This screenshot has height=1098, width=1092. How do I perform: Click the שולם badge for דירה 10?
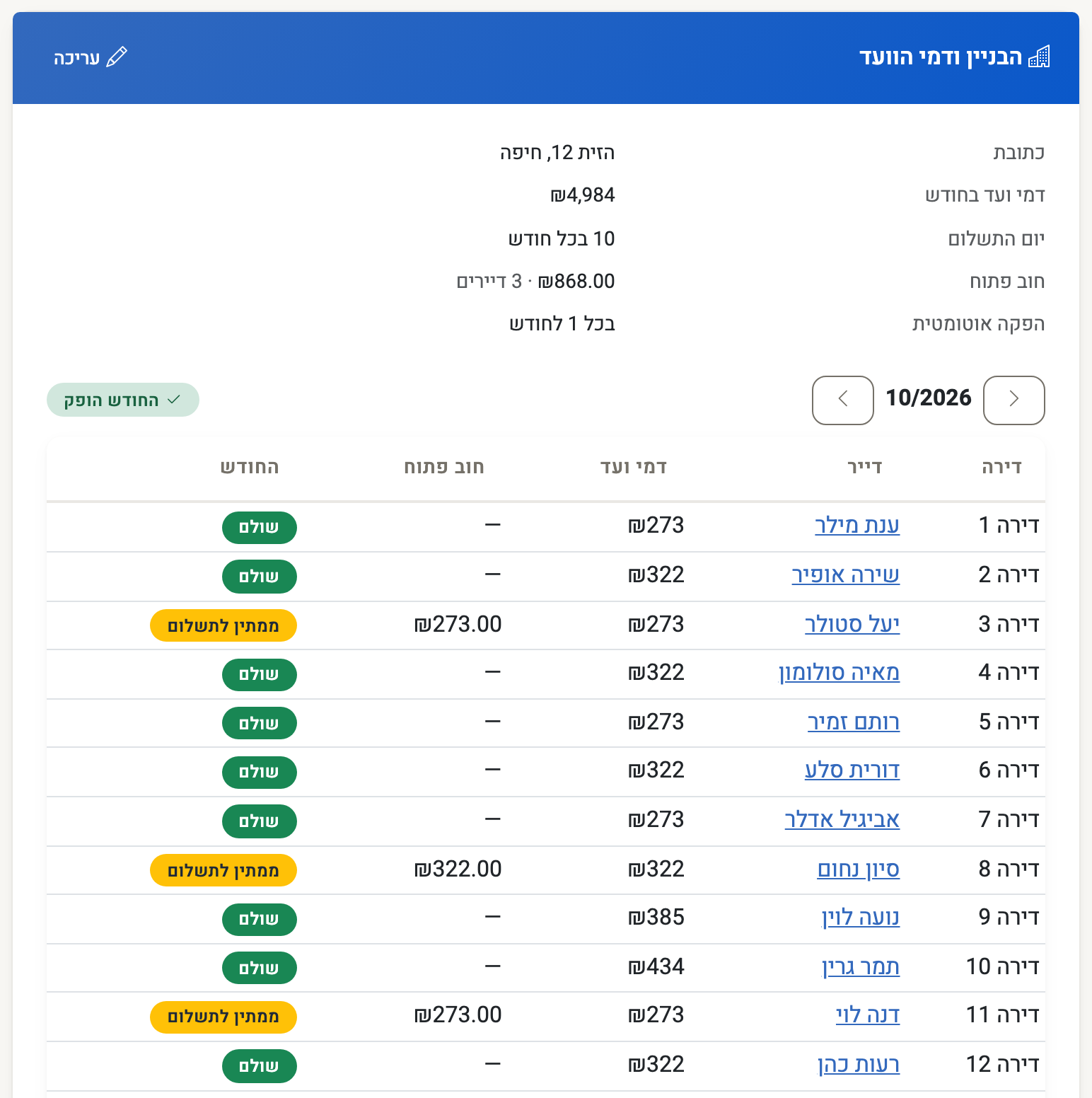[x=260, y=969]
